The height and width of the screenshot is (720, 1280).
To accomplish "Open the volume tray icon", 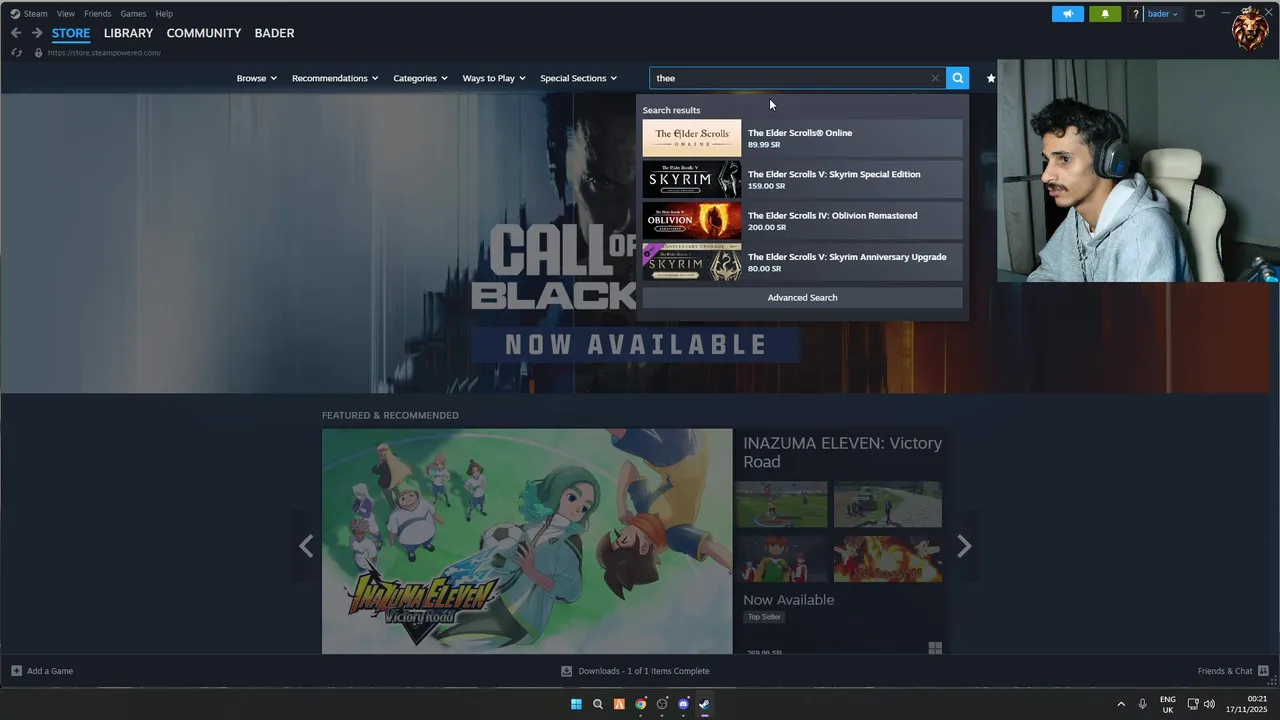I will coord(1209,704).
